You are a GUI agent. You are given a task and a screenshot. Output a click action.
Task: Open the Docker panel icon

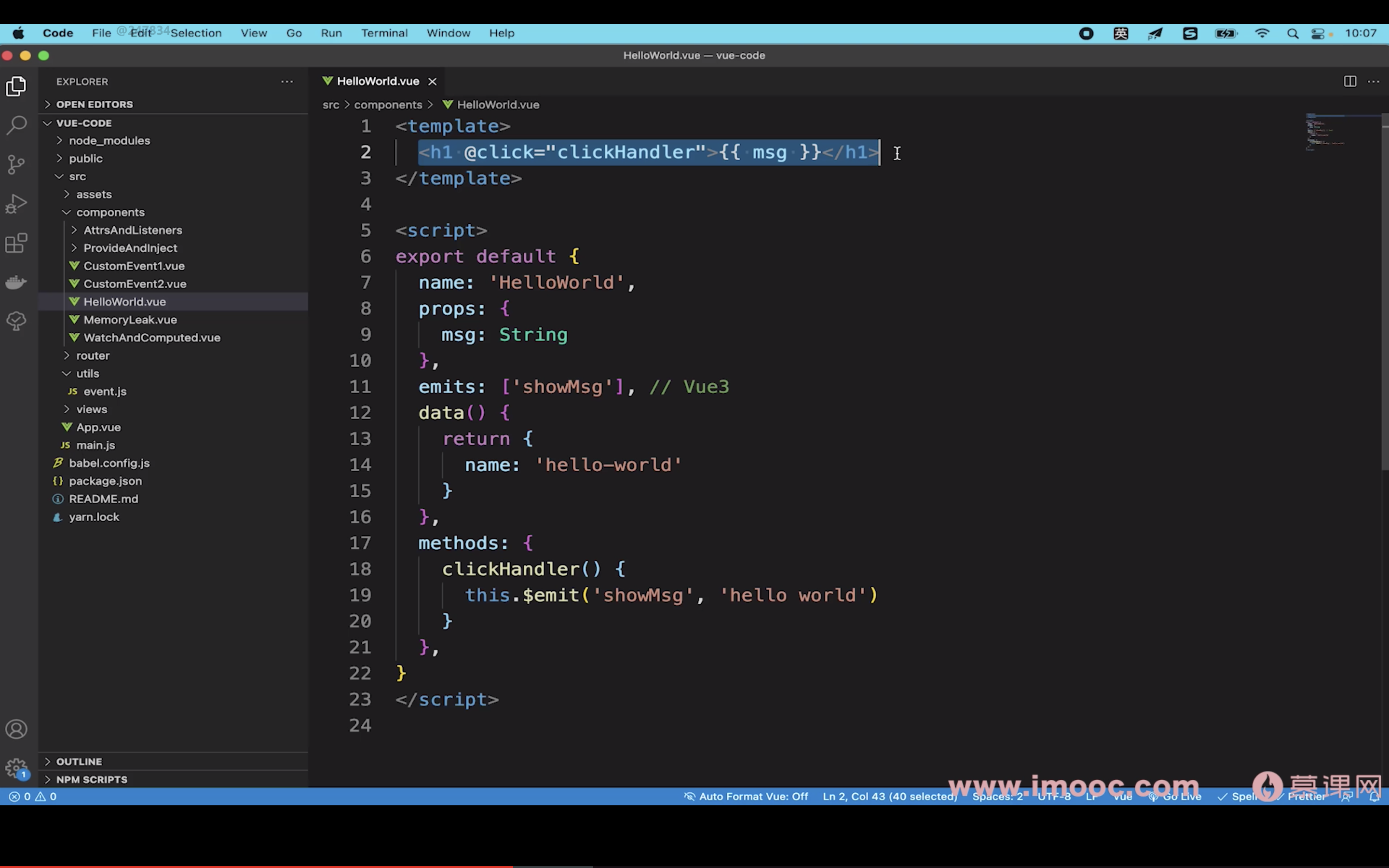pyautogui.click(x=16, y=282)
